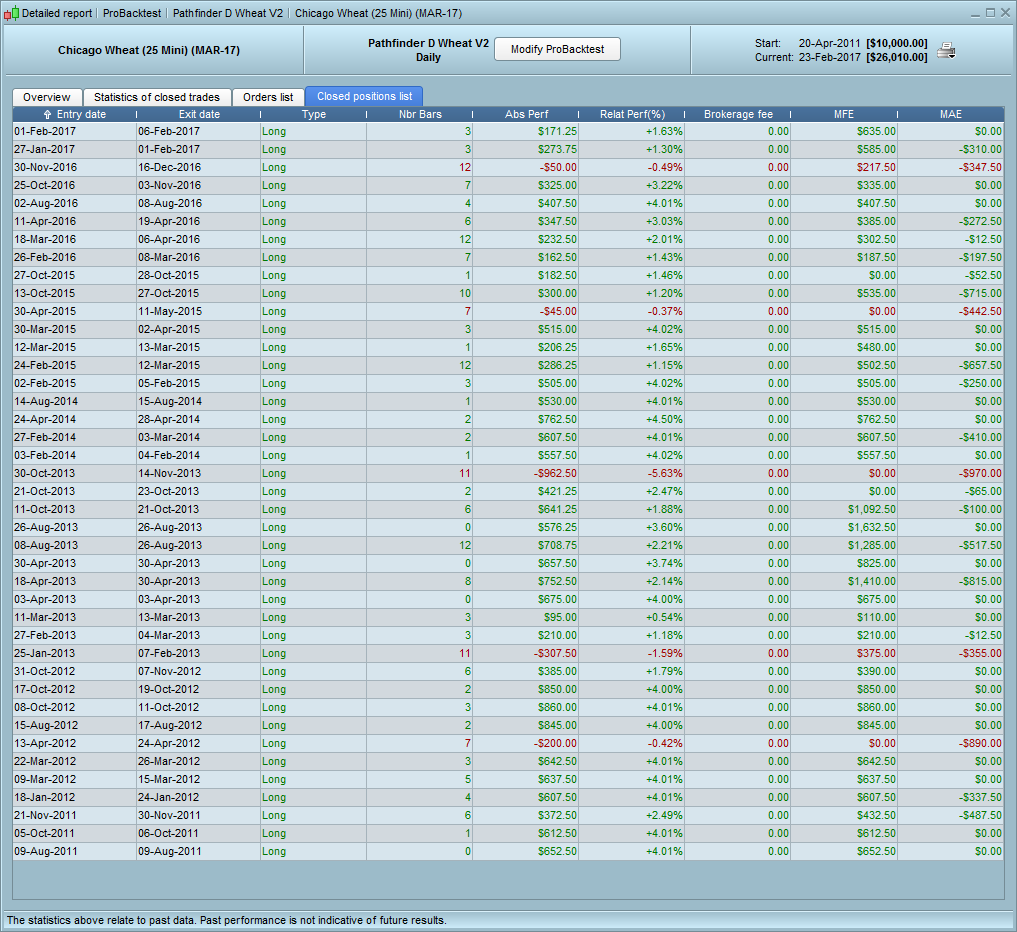Select entry date 24-Feb-2015 cell
Image resolution: width=1017 pixels, height=932 pixels.
pos(75,365)
